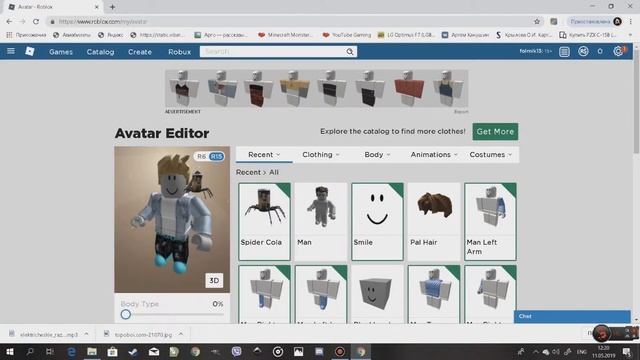This screenshot has width=640, height=360.
Task: Click the red recorder taskbar icon
Action: coord(340,351)
